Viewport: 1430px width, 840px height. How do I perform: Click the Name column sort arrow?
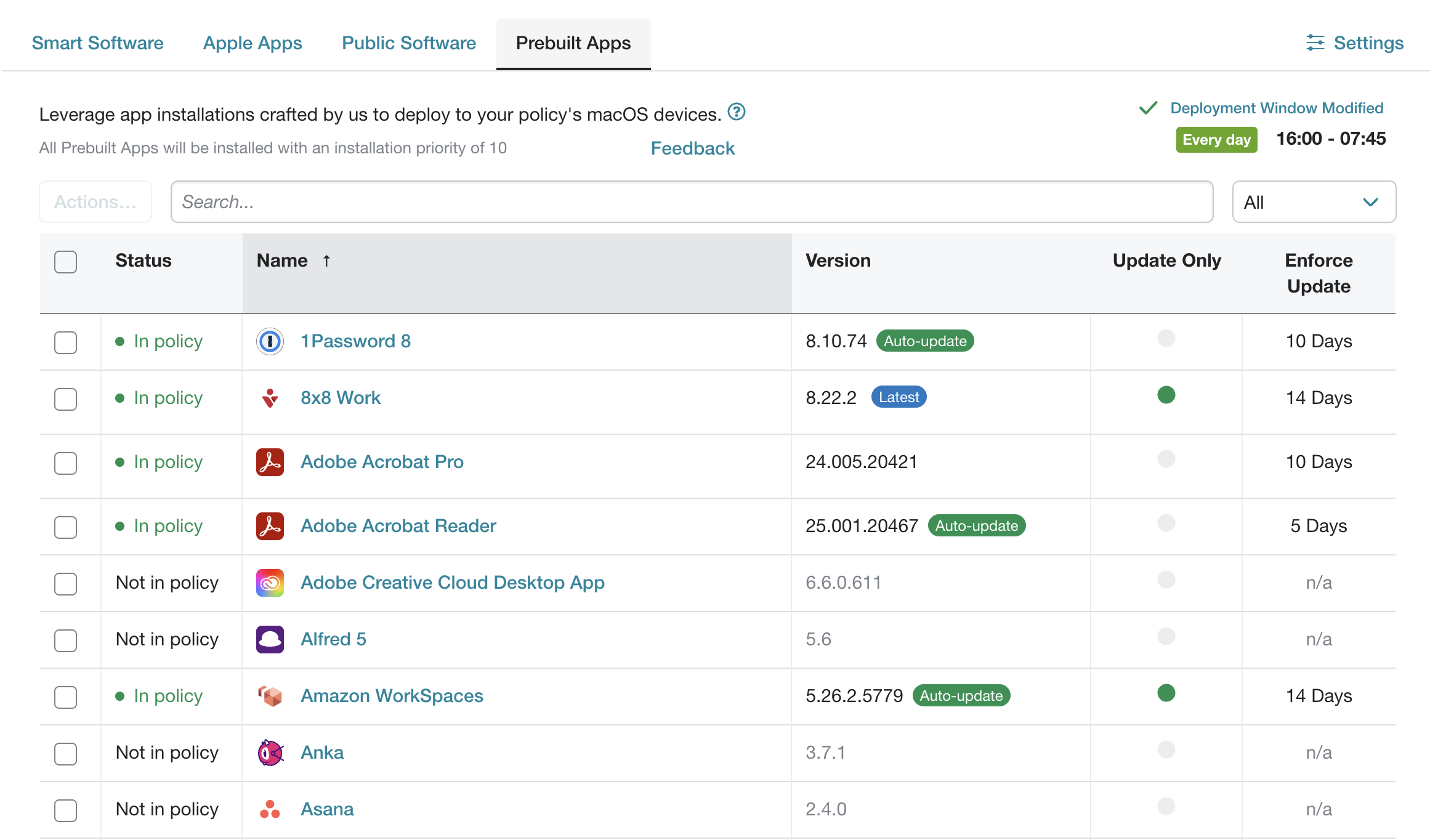(326, 260)
